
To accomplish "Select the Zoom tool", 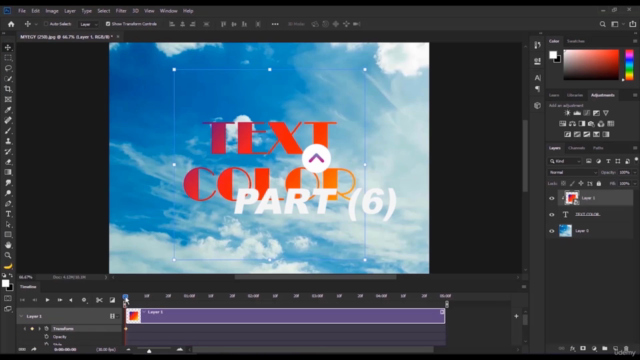I will [8, 256].
